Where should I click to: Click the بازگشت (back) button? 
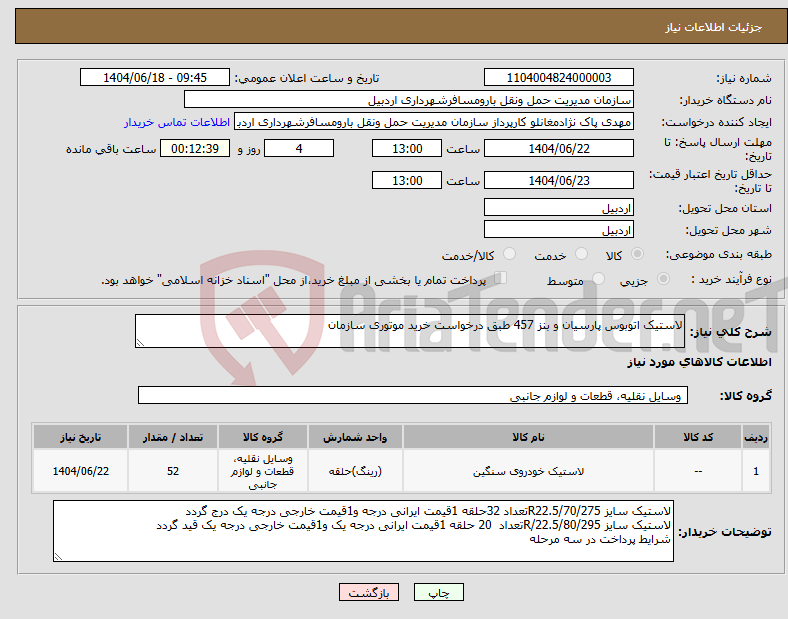coord(369,592)
